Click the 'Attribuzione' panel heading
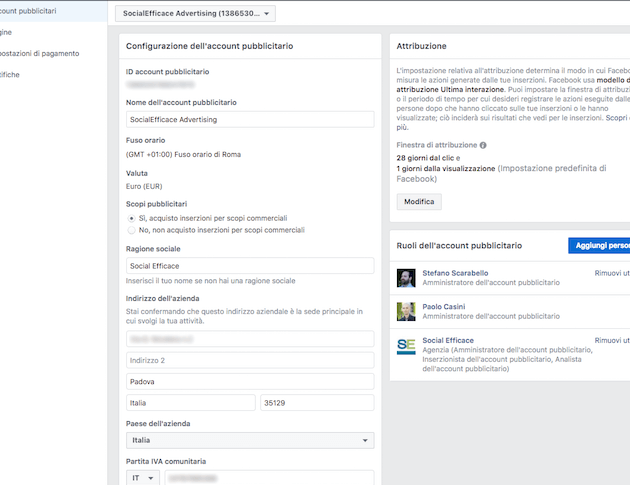Screen dimensions: 630x485 tap(421, 46)
